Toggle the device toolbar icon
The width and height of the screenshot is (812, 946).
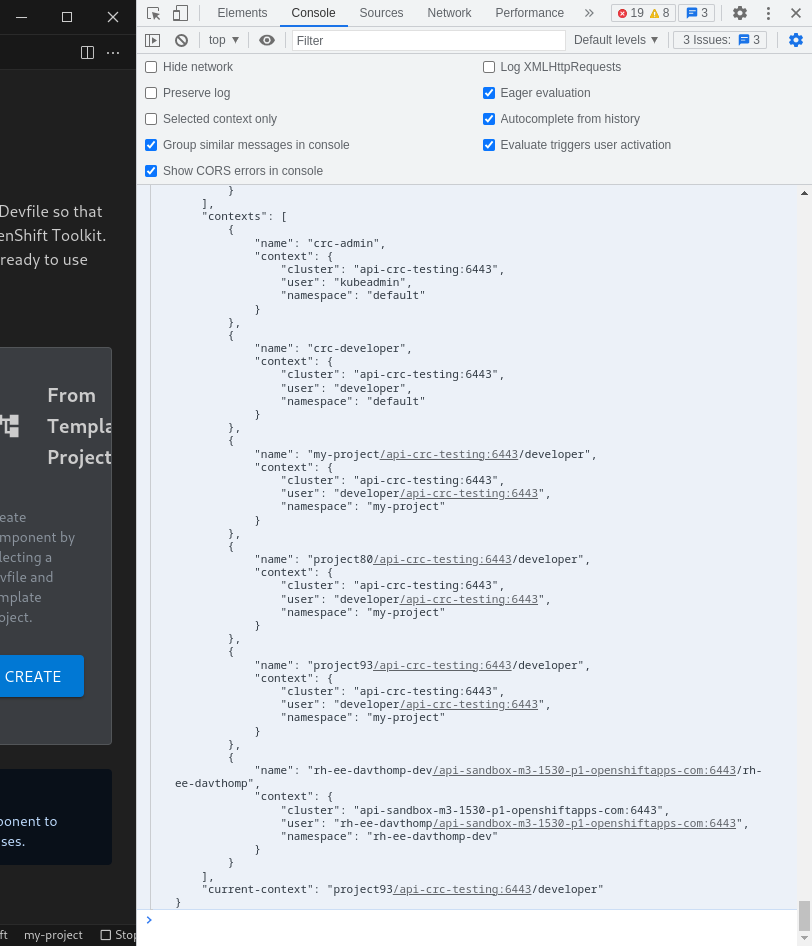pos(180,13)
